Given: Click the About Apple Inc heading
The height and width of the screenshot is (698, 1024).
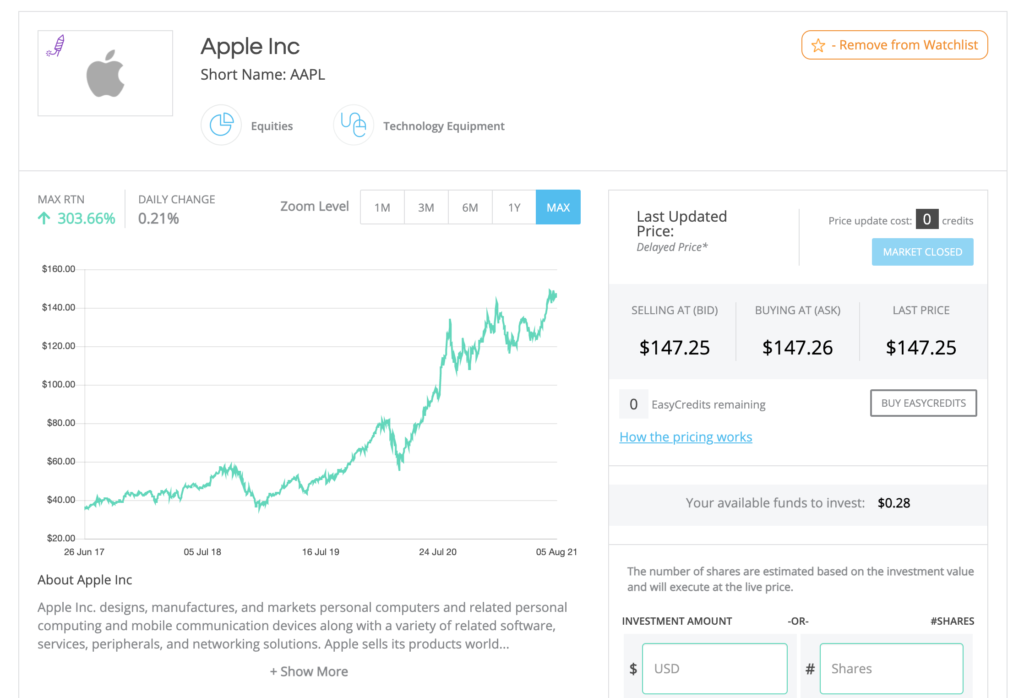Looking at the screenshot, I should tap(85, 580).
